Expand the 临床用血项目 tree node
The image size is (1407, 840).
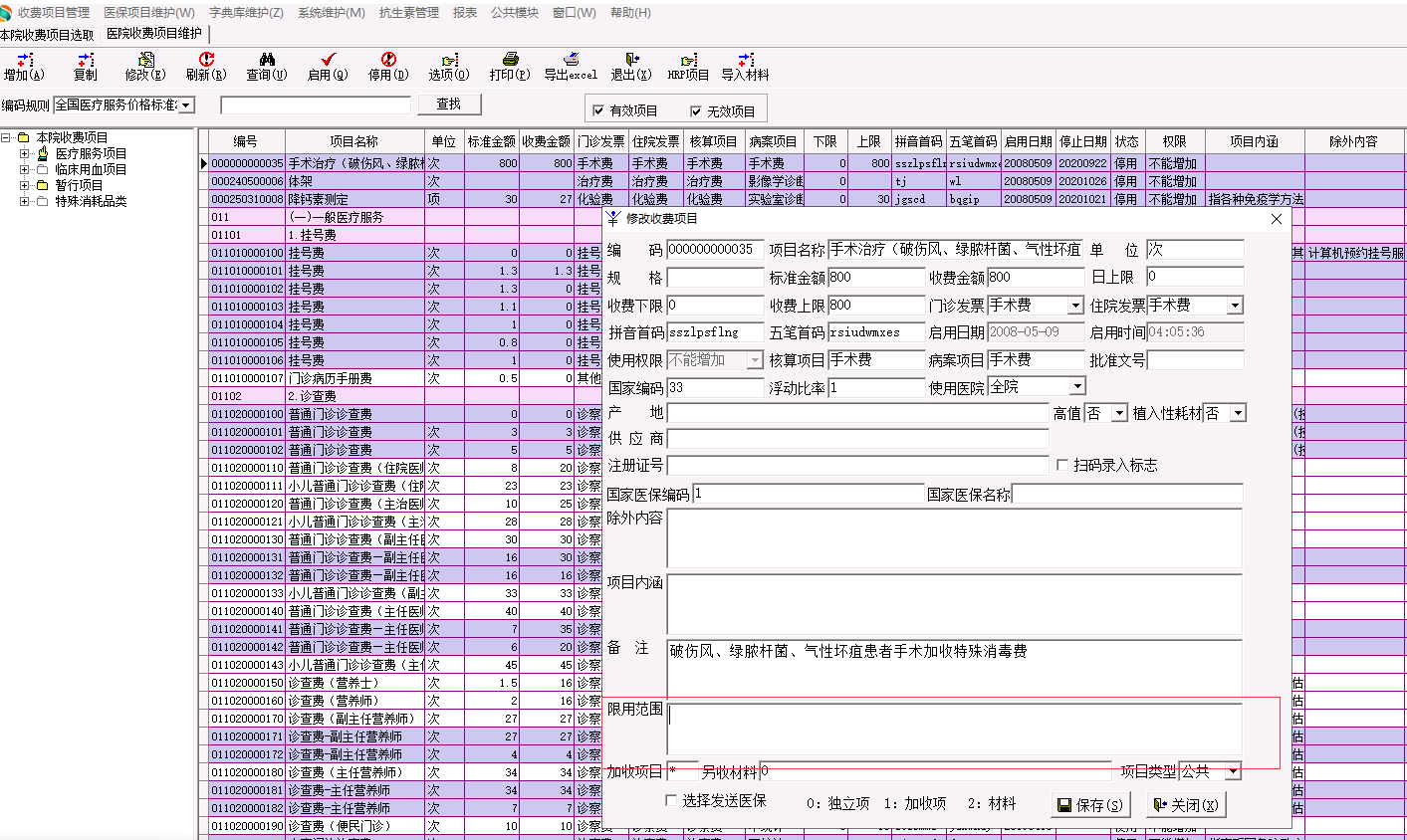(x=25, y=169)
